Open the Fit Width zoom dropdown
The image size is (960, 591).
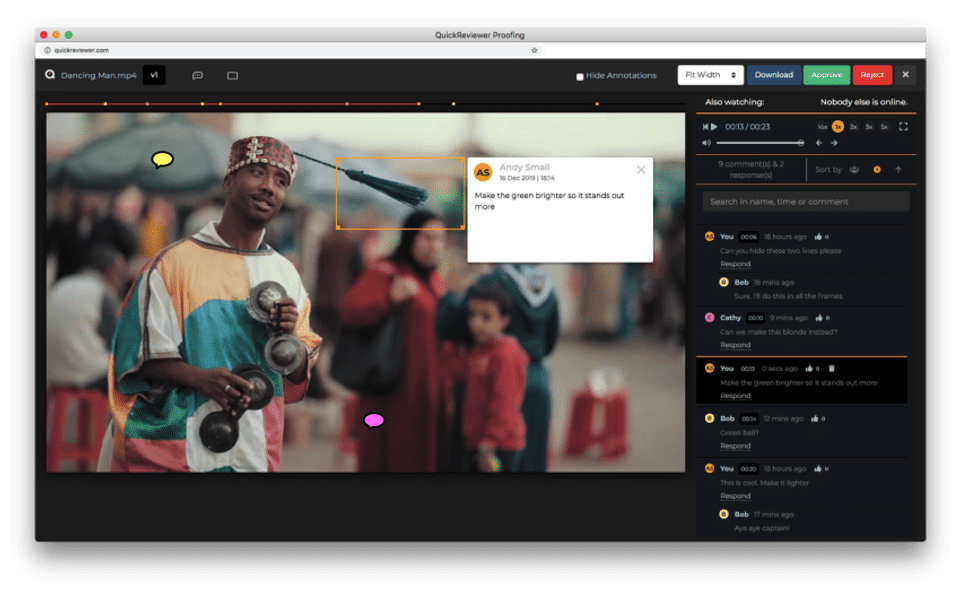point(710,75)
